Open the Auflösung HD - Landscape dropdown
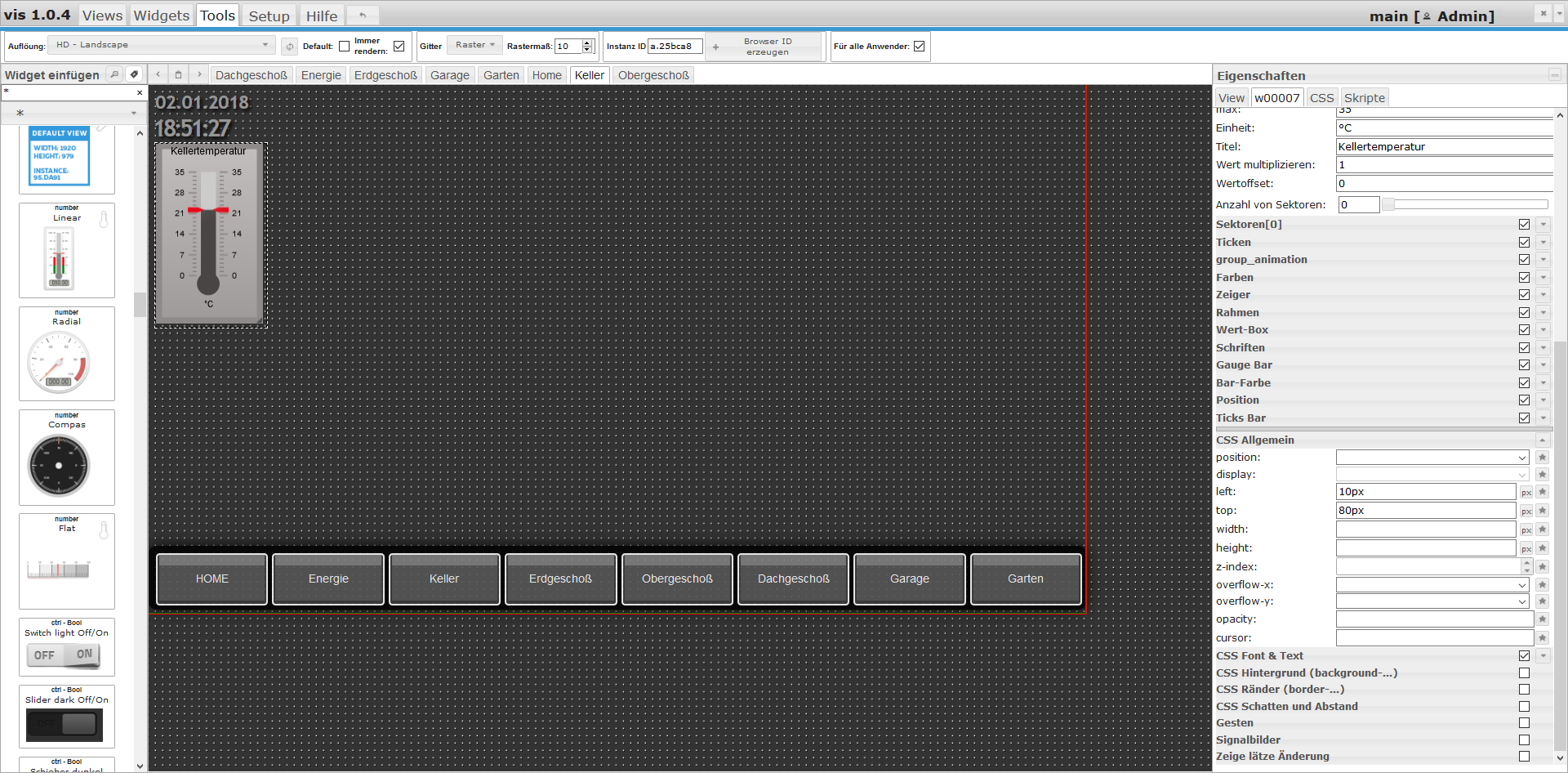This screenshot has width=1568, height=773. coord(162,45)
